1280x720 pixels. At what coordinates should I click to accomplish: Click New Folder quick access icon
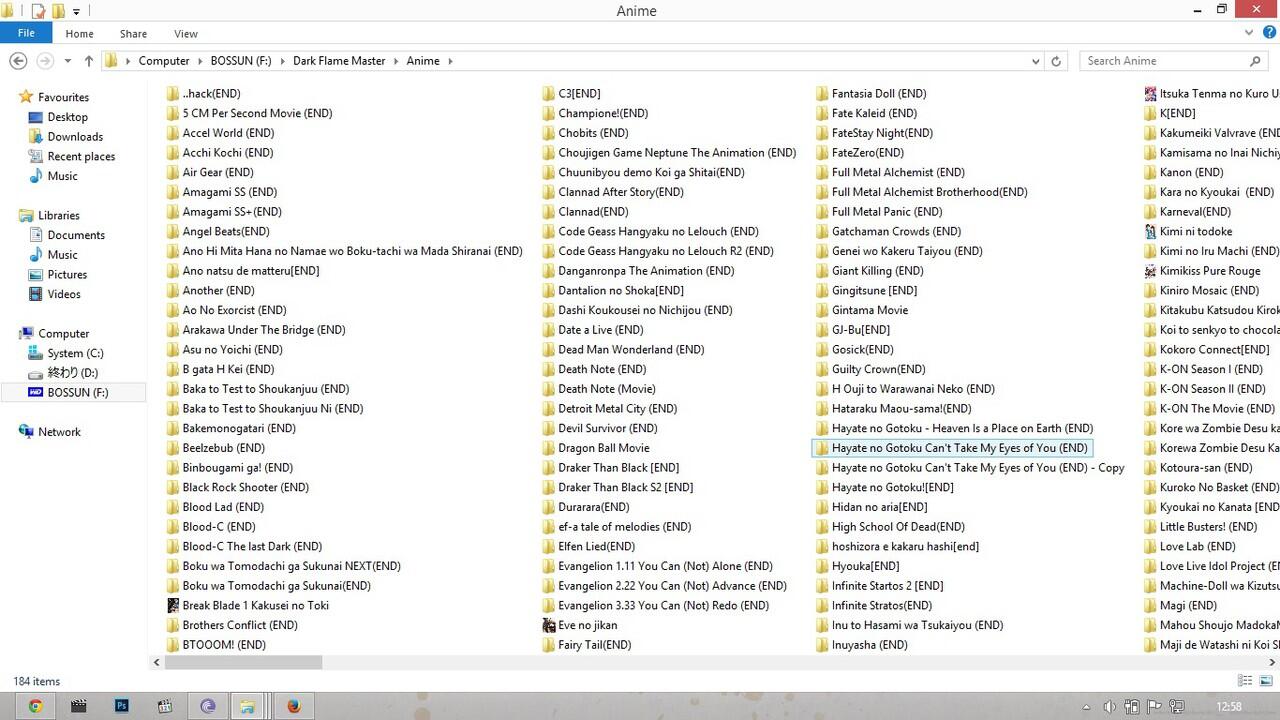(x=58, y=11)
